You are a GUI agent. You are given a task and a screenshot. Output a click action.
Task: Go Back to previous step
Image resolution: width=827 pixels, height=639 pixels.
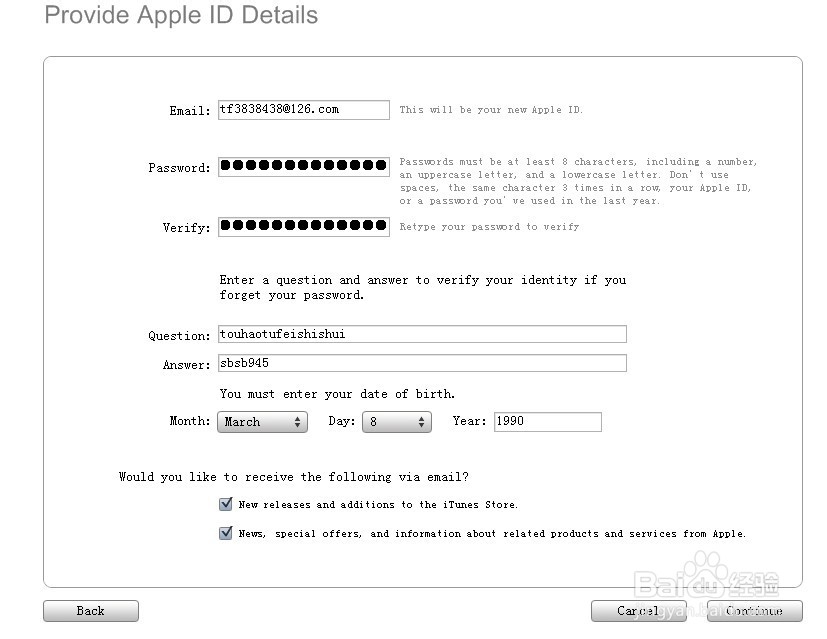91,611
